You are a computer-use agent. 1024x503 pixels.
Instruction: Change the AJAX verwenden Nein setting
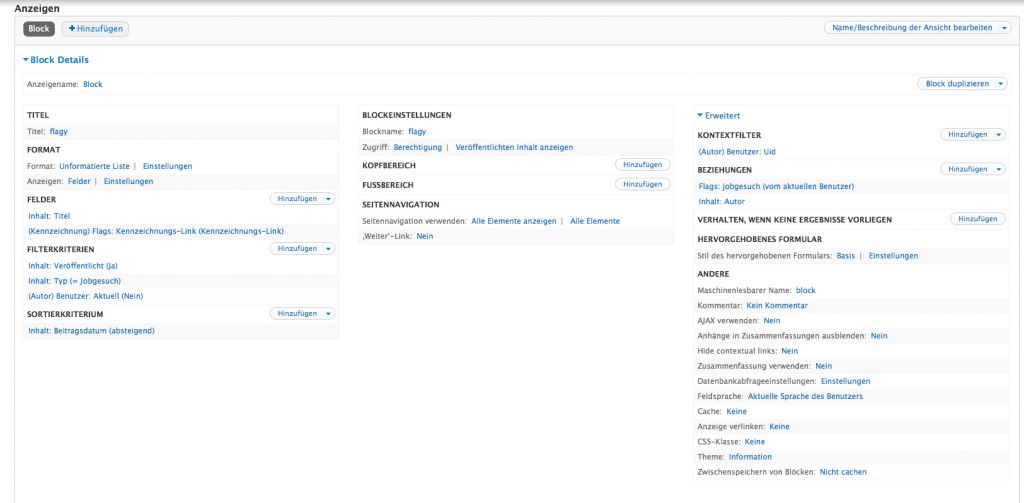pos(771,320)
